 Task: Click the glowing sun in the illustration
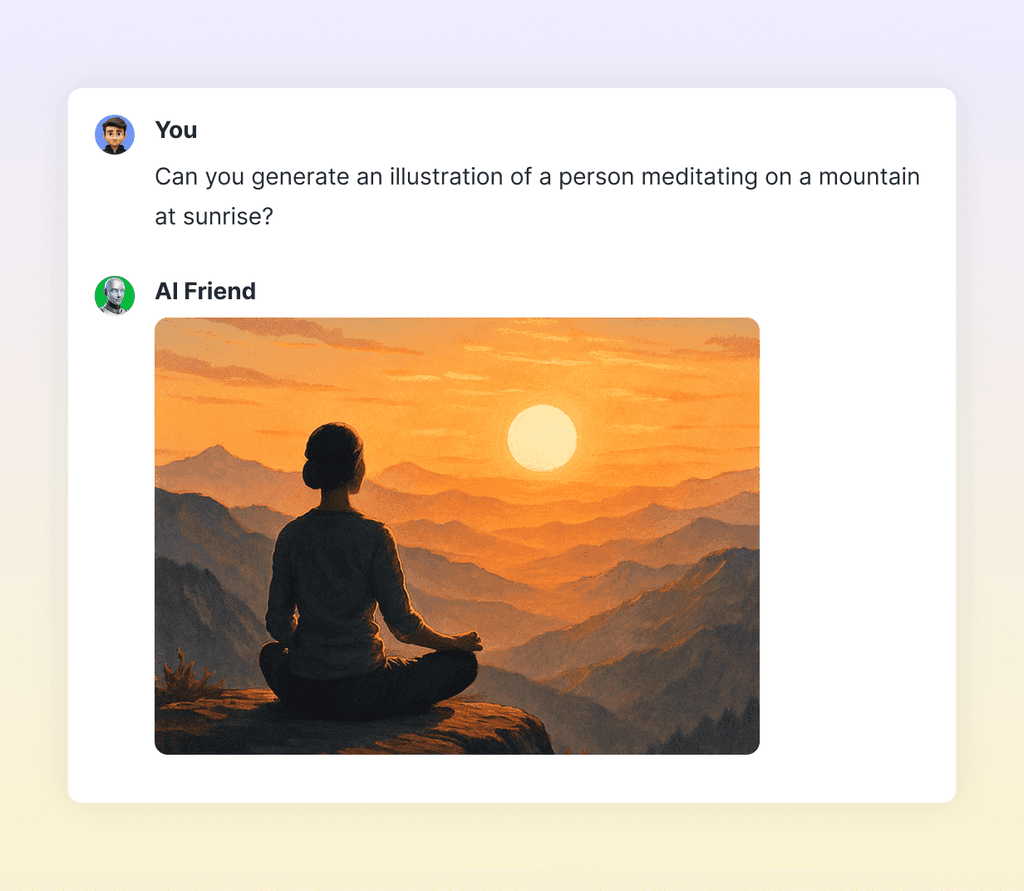point(542,438)
